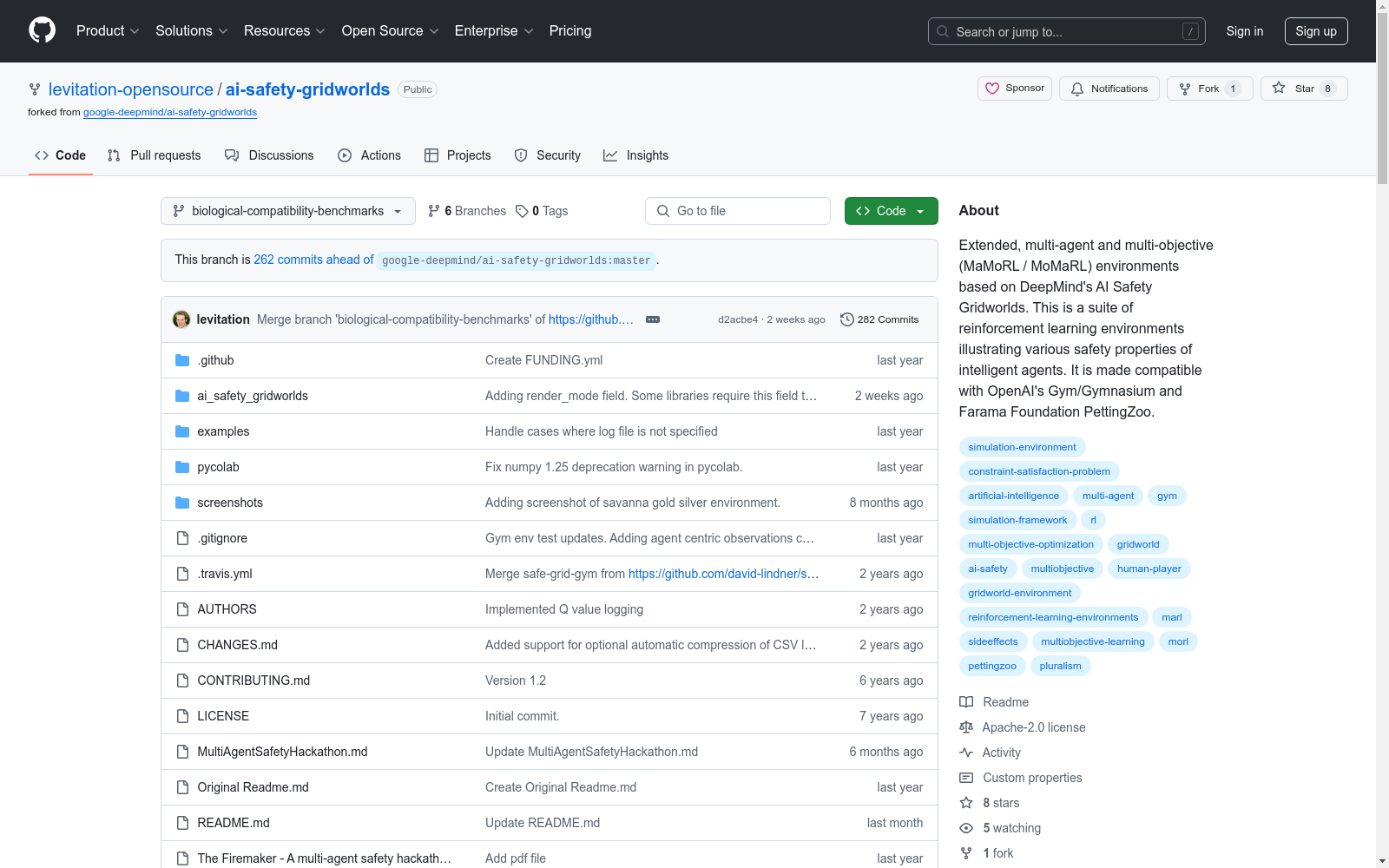Open the Open Source dropdown menu
This screenshot has height=868, width=1389.
point(391,31)
